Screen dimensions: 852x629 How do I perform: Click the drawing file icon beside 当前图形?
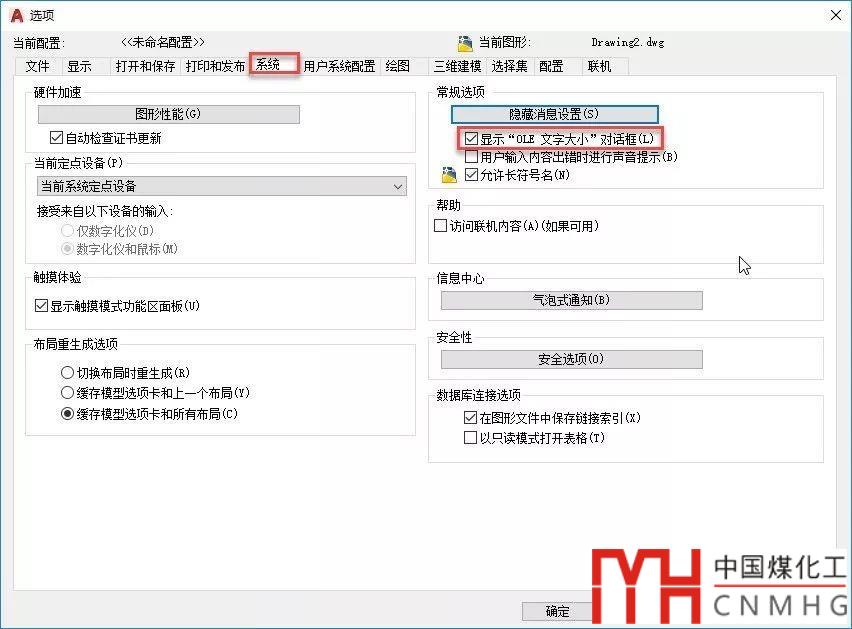465,43
